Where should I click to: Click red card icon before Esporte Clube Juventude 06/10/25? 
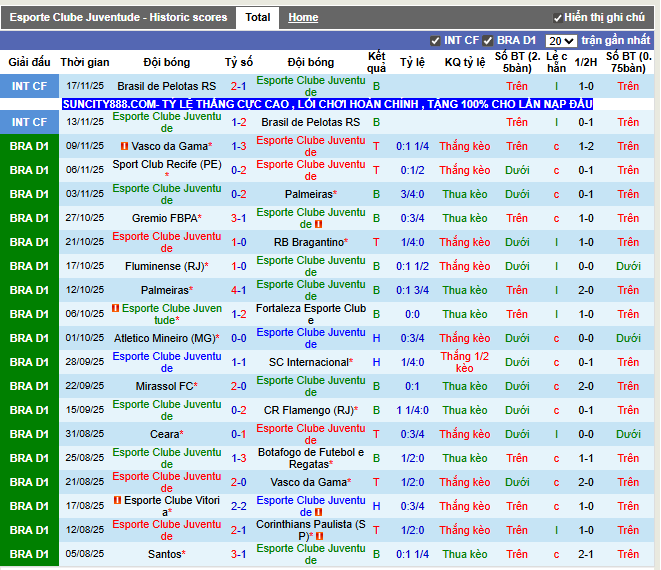pos(116,308)
